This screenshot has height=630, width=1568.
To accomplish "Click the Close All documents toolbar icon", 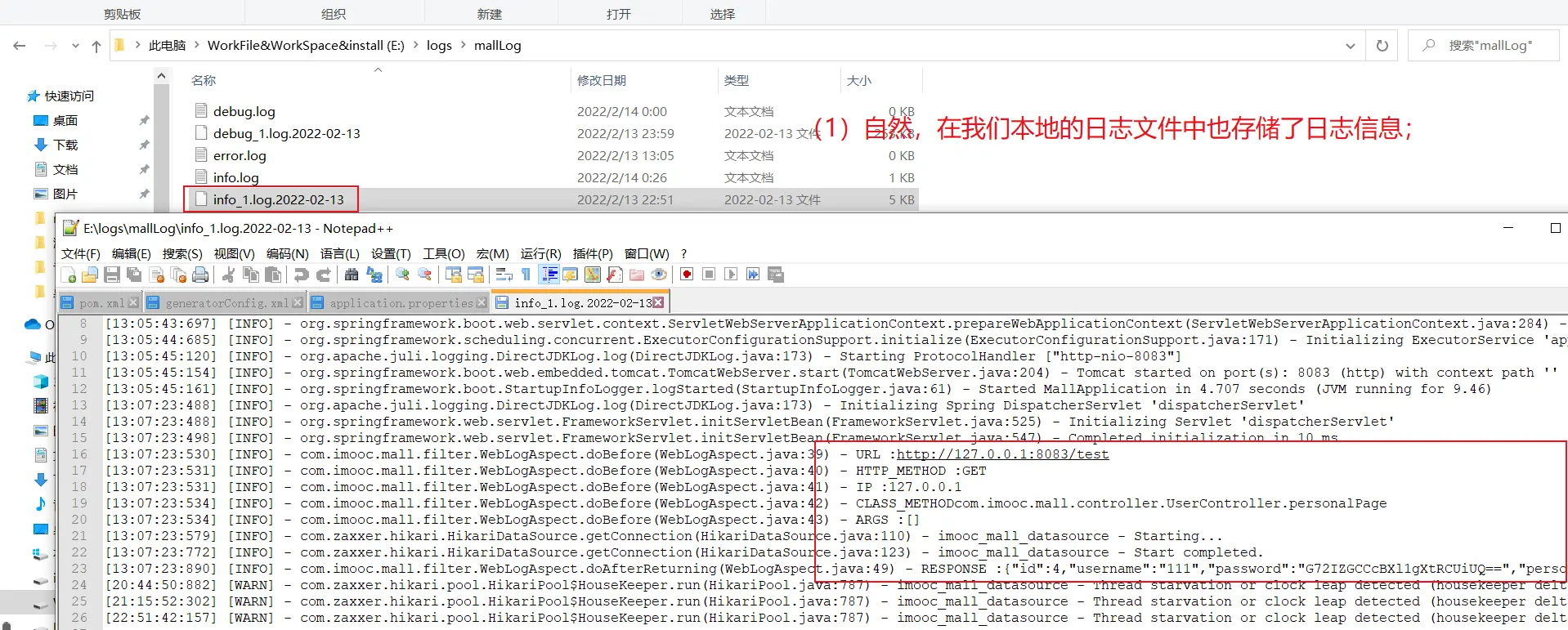I will (178, 275).
